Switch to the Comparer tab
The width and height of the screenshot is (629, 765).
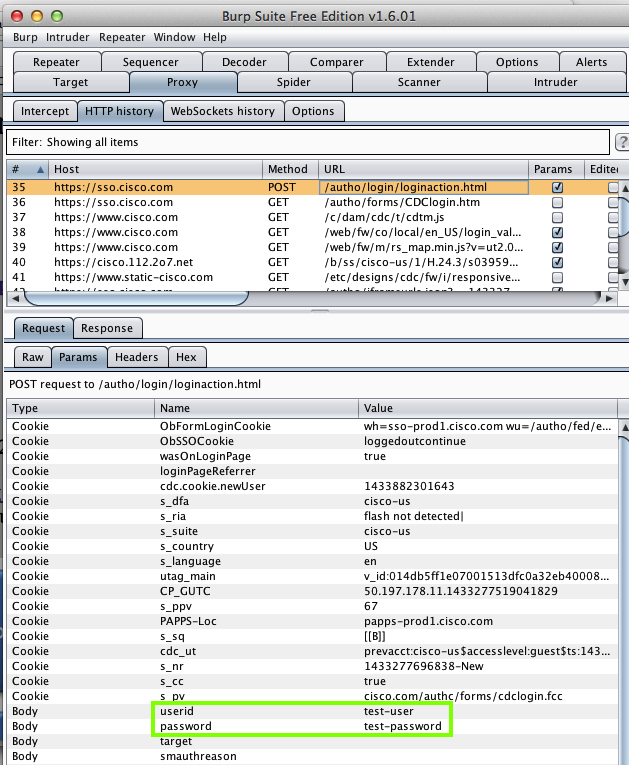[337, 62]
